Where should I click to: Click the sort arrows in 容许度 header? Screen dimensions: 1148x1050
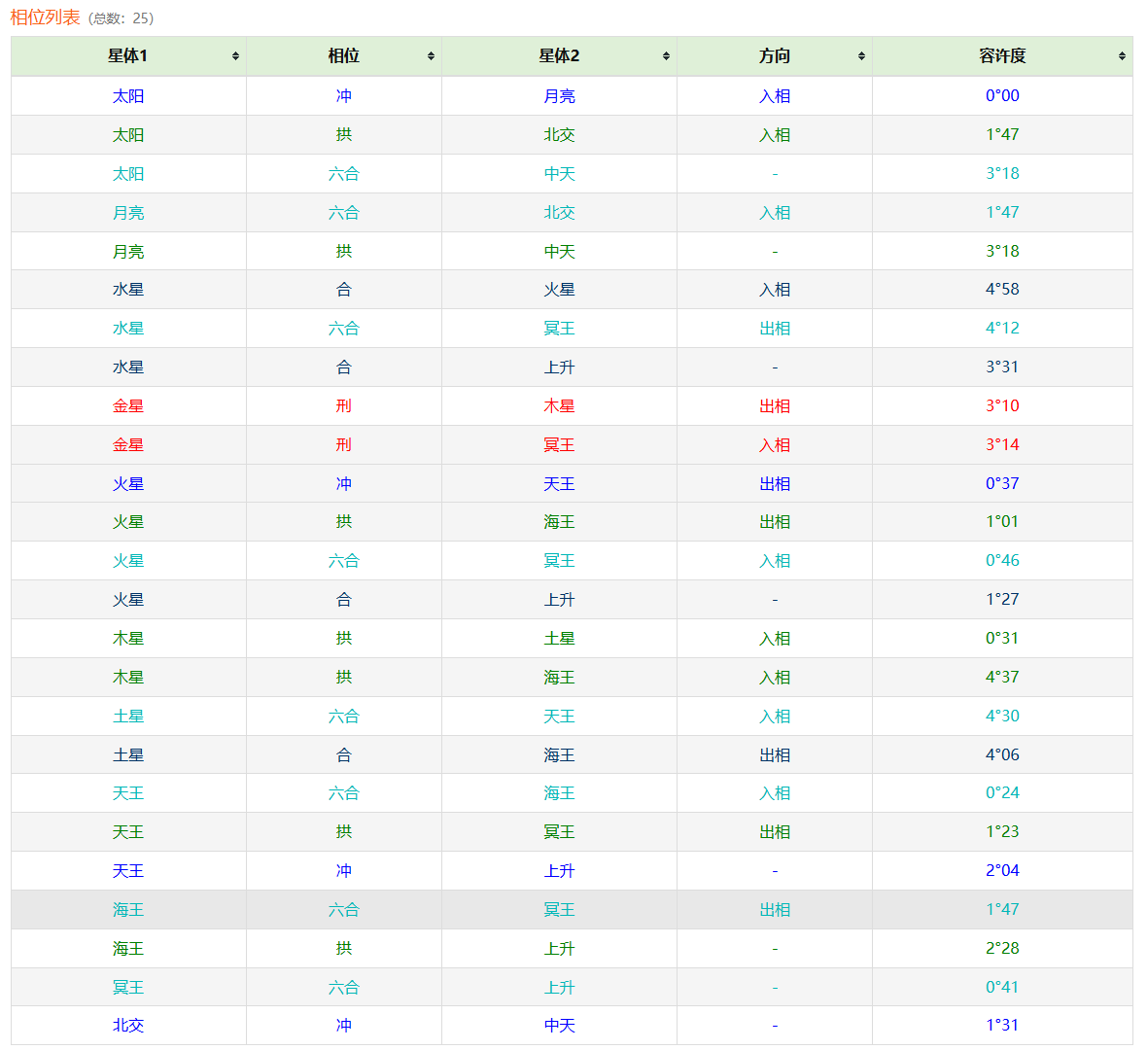(1122, 56)
